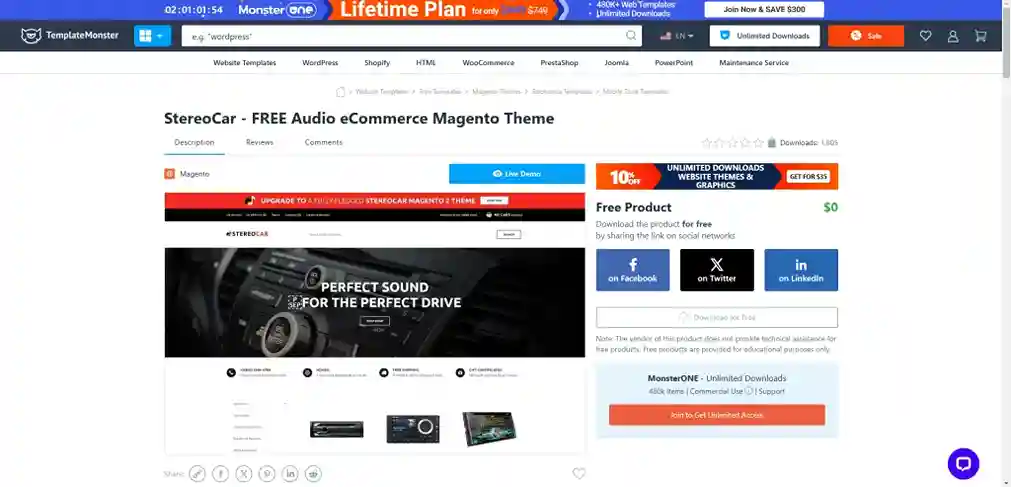Click the Unlimited Downloads header button
The height and width of the screenshot is (487, 1011).
click(x=765, y=36)
